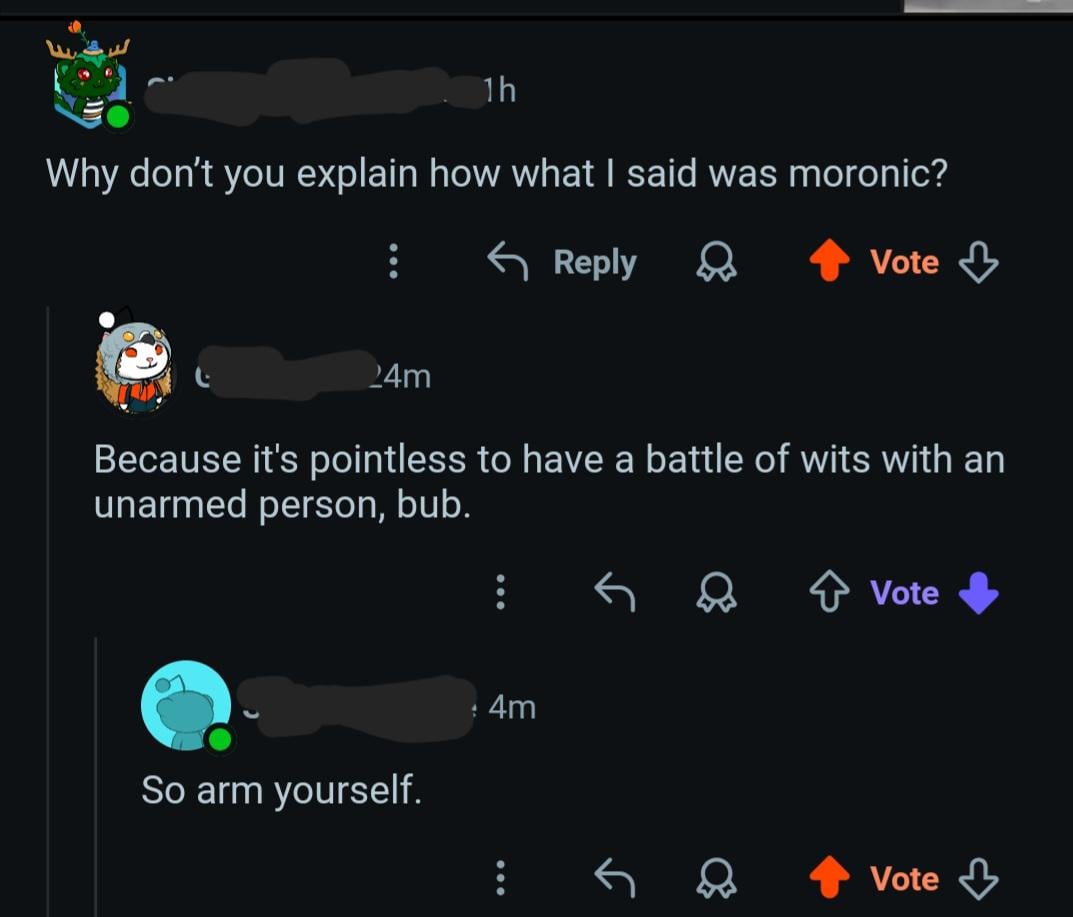This screenshot has height=917, width=1073.
Task: Award the 'unarmed person' comment
Action: click(x=717, y=593)
